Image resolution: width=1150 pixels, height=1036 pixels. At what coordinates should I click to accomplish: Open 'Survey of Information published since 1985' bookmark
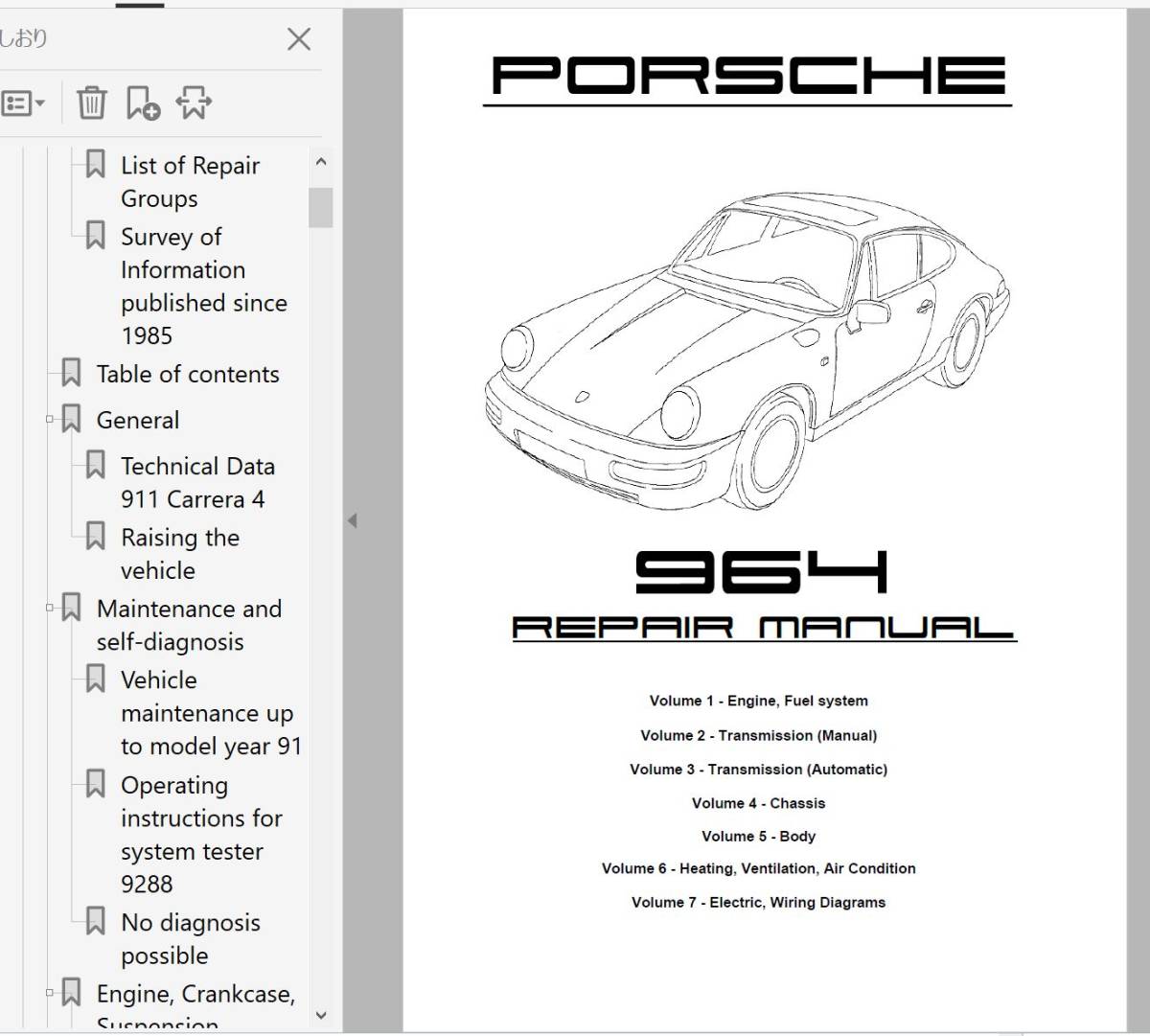click(x=203, y=286)
